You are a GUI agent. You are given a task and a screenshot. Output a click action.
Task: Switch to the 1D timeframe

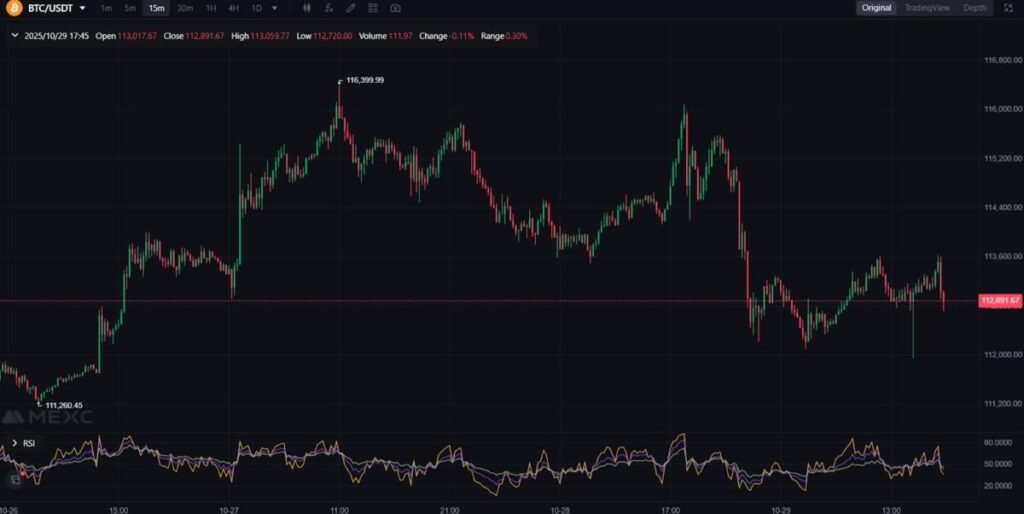(x=257, y=8)
